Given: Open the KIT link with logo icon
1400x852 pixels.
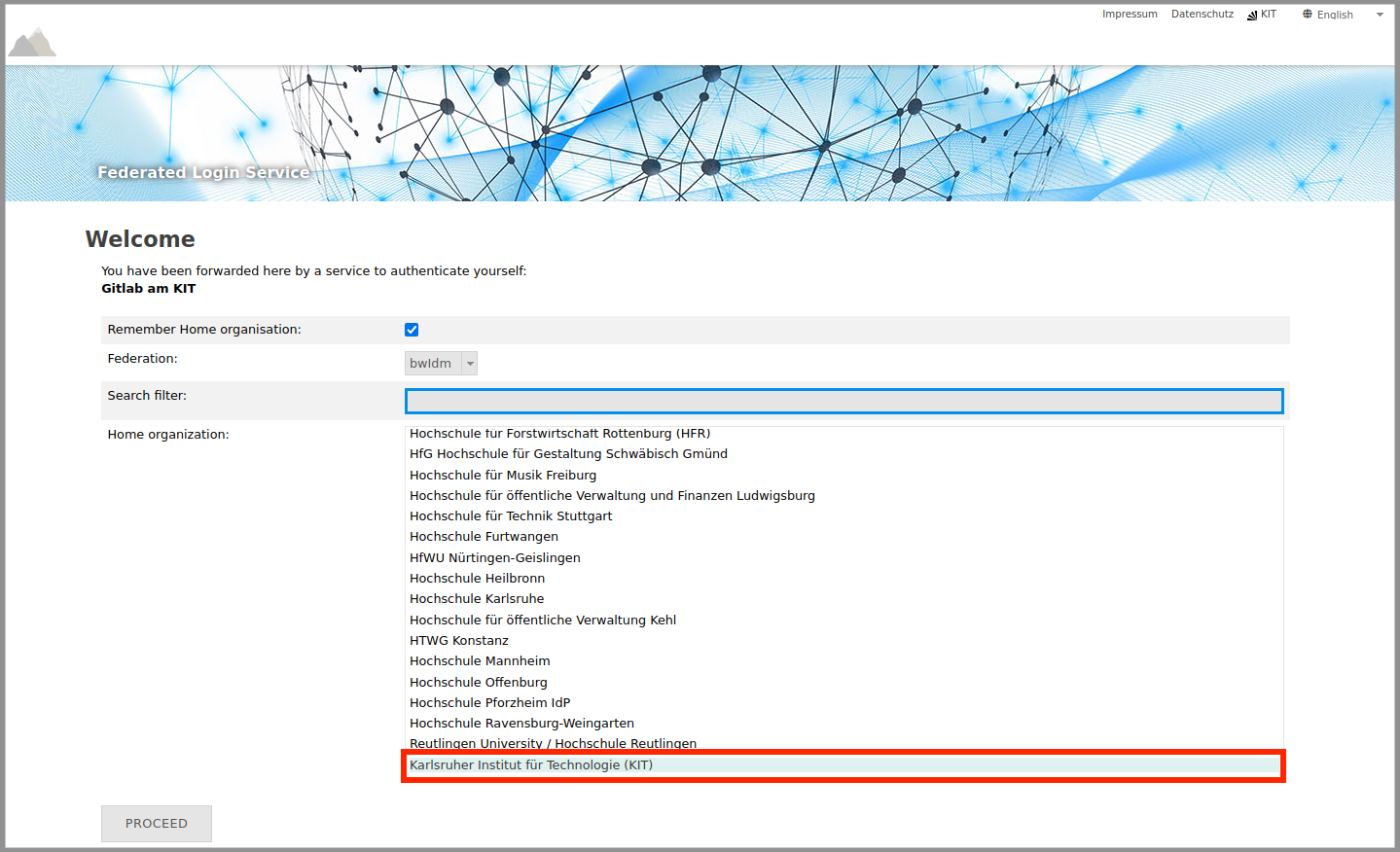Looking at the screenshot, I should [x=1262, y=15].
